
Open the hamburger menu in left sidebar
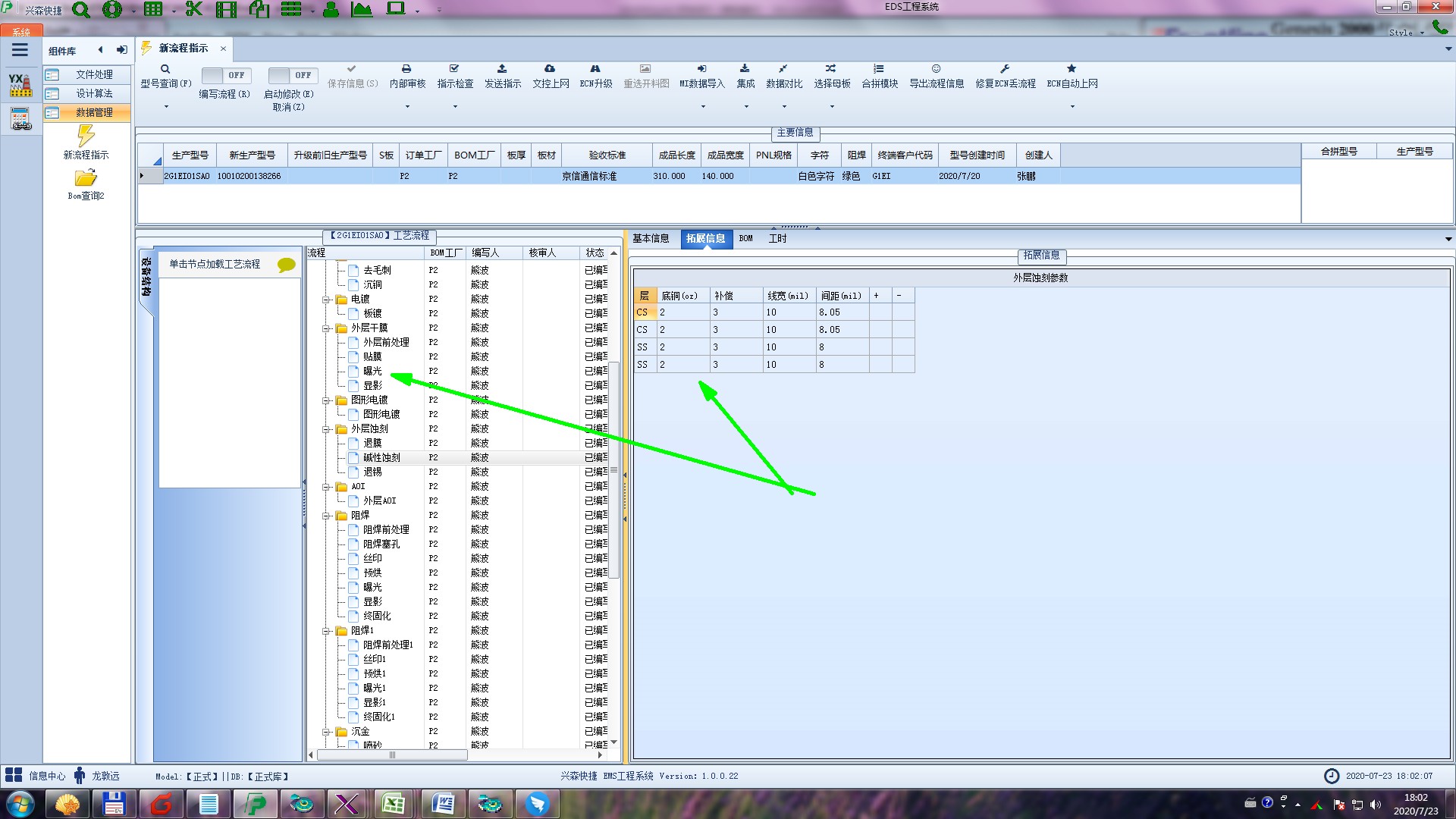click(x=20, y=50)
